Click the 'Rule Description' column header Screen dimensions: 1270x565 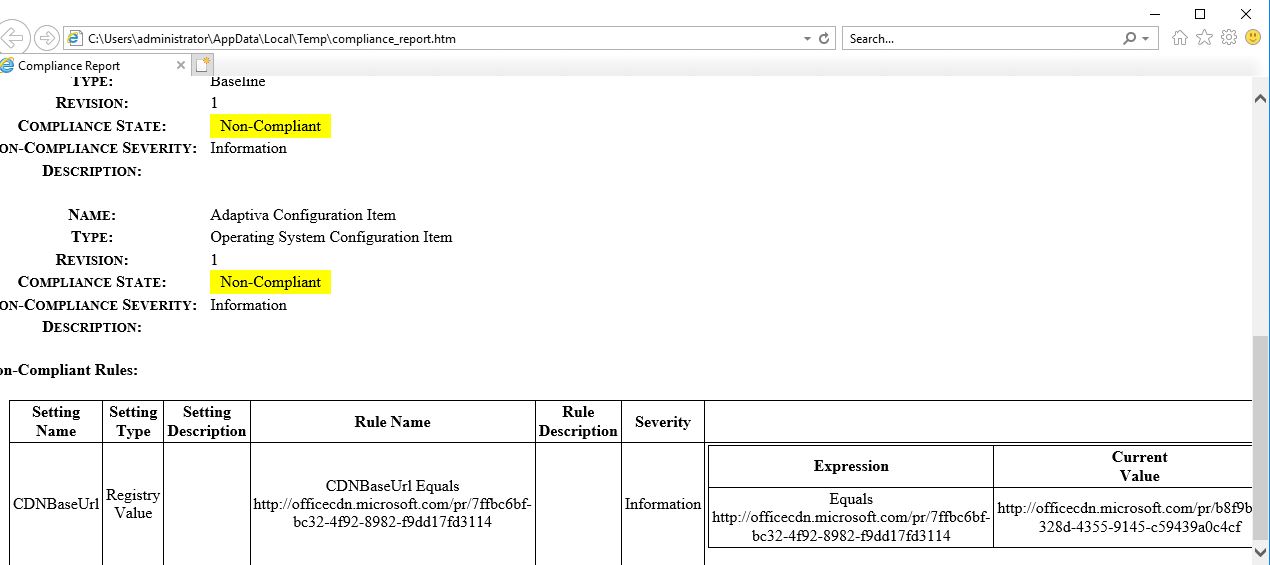(x=578, y=421)
